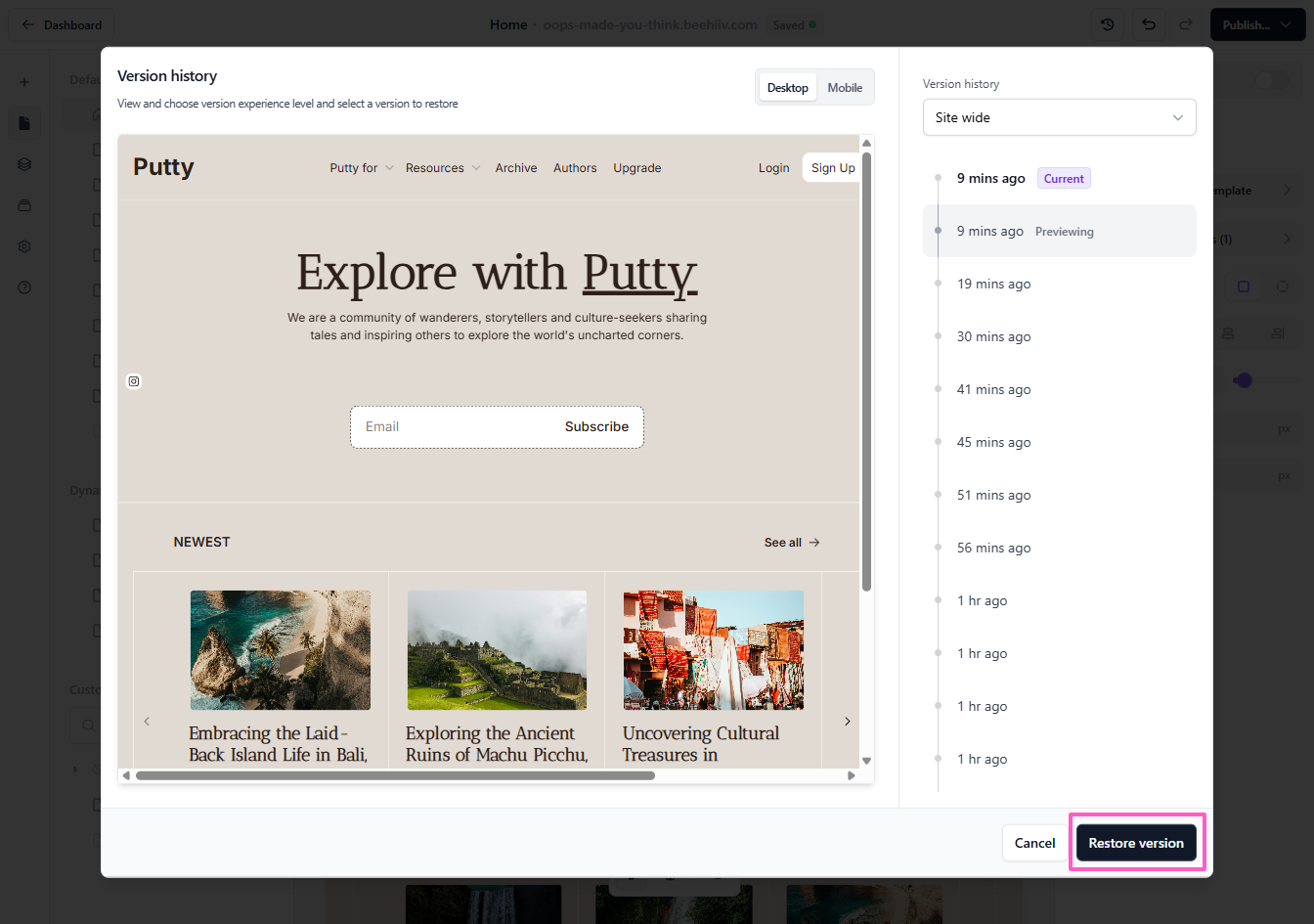
Task: Switch preview to Desktop view
Action: click(x=787, y=88)
